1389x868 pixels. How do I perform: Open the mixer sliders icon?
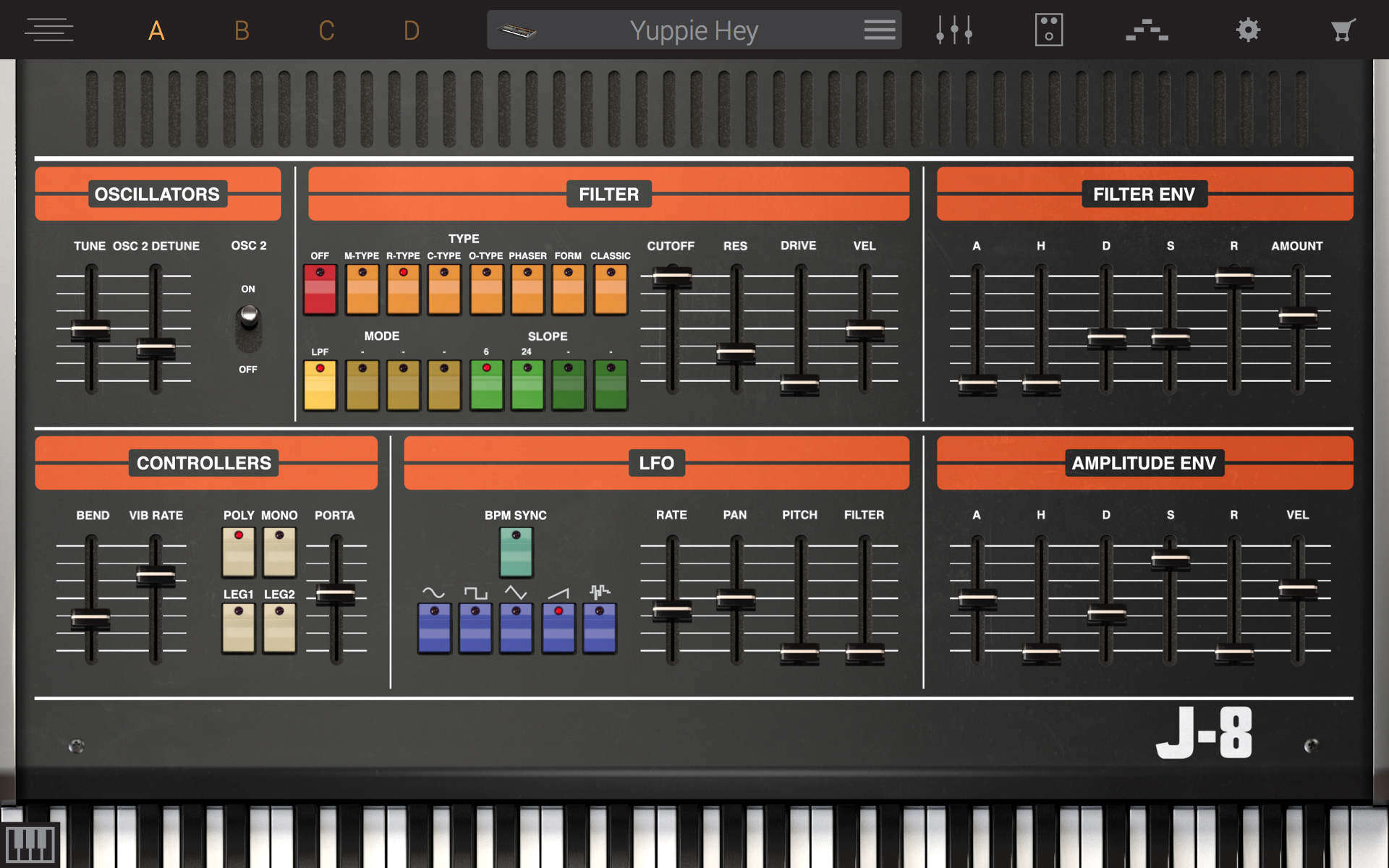[953, 30]
